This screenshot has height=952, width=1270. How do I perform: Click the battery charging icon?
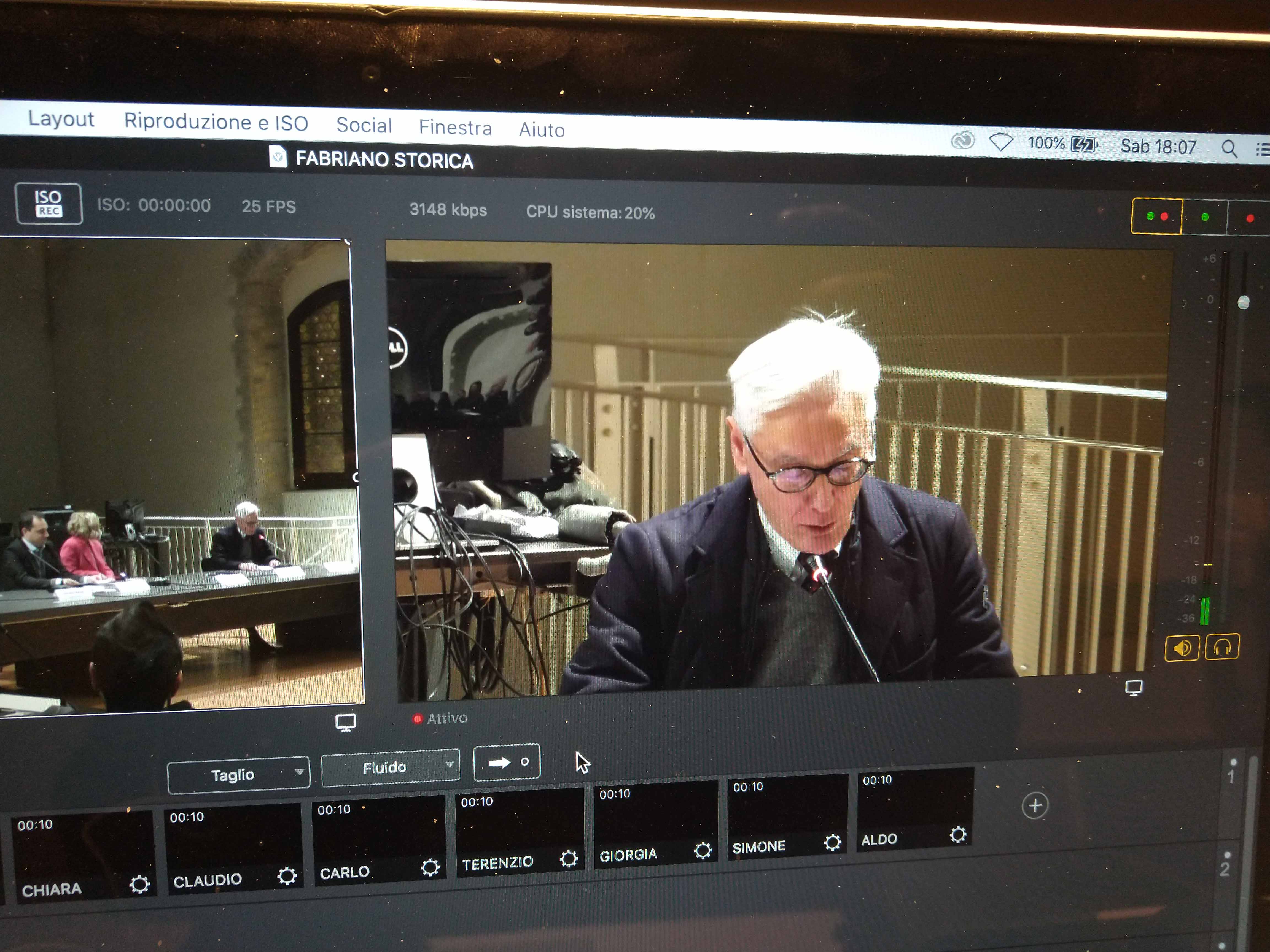point(1084,144)
